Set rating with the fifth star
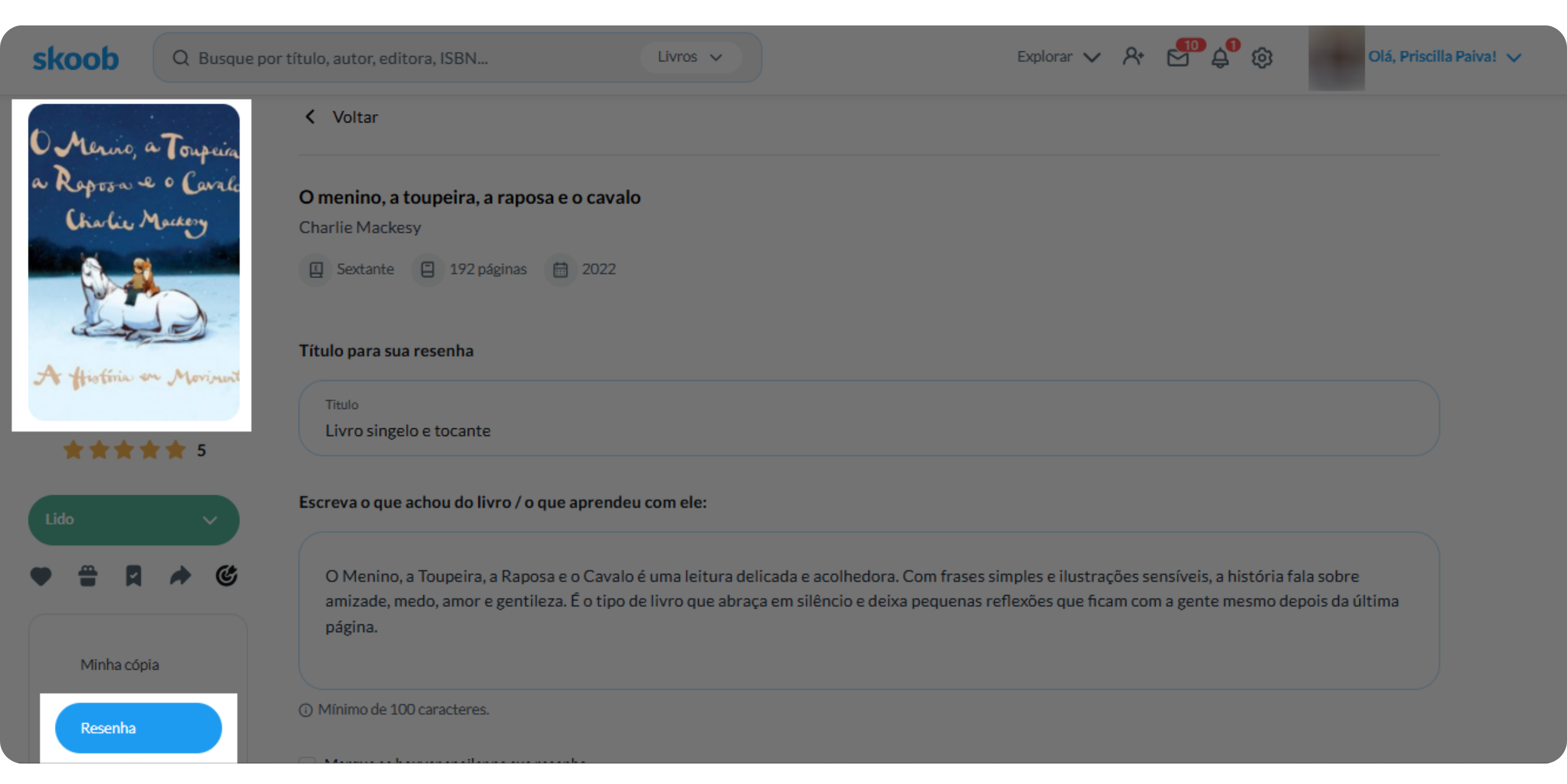Image resolution: width=1567 pixels, height=784 pixels. [x=175, y=450]
